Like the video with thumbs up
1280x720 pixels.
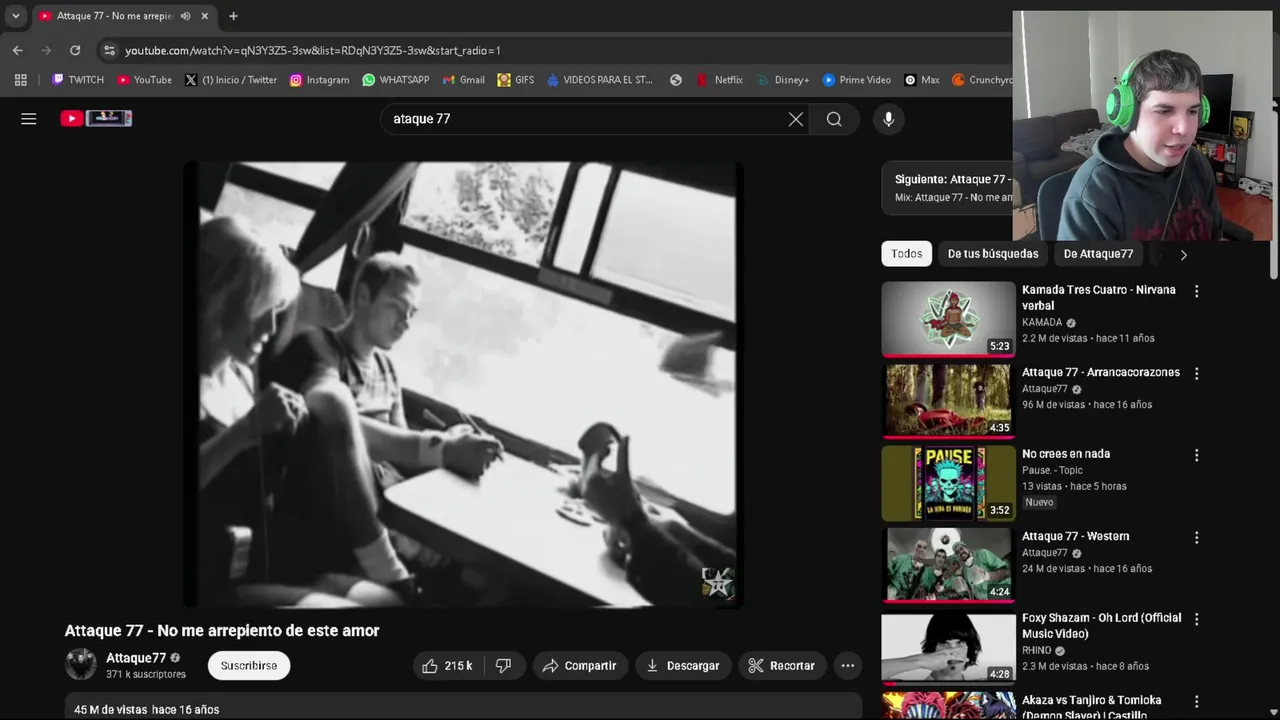click(x=447, y=666)
